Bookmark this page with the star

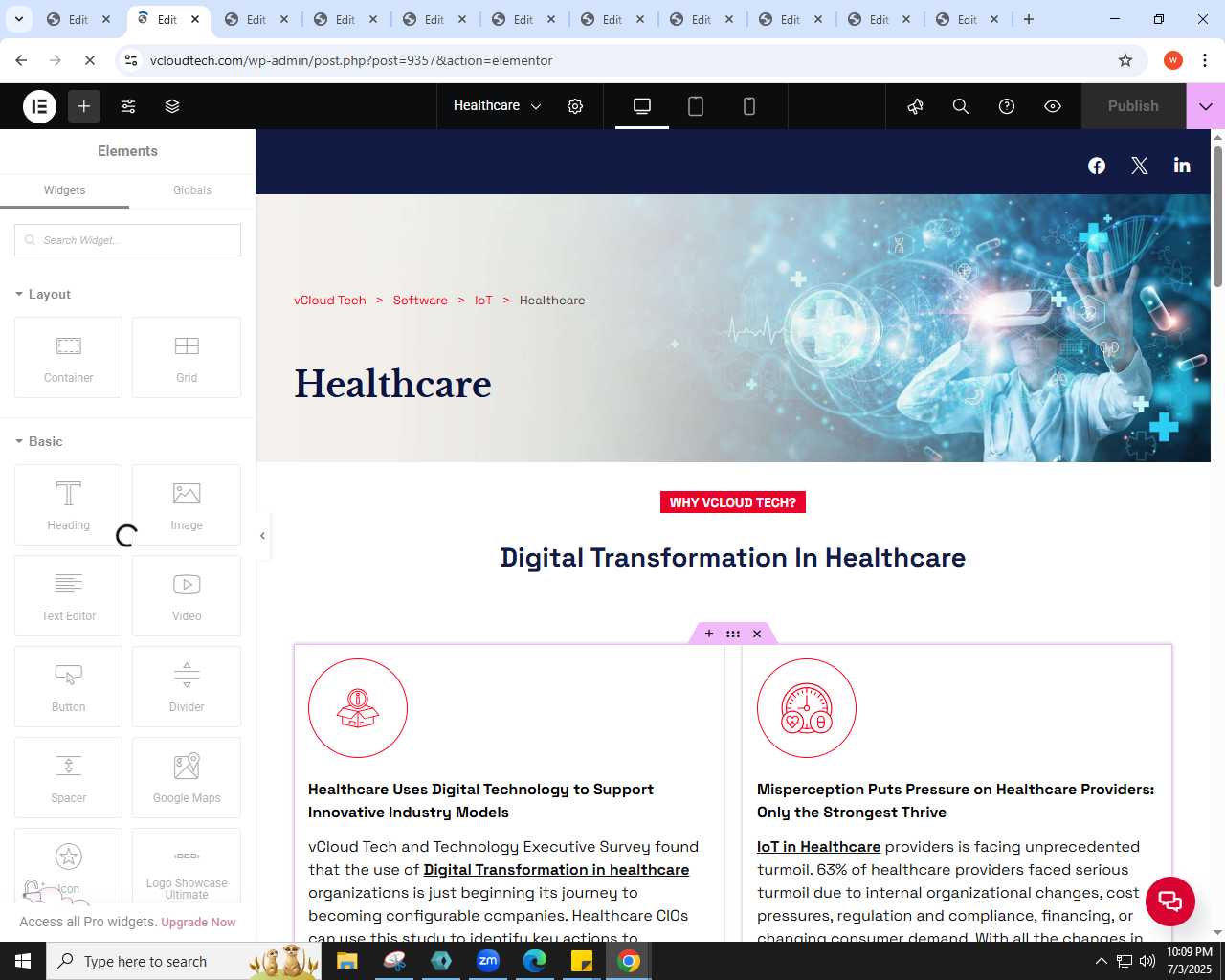coord(1125,60)
